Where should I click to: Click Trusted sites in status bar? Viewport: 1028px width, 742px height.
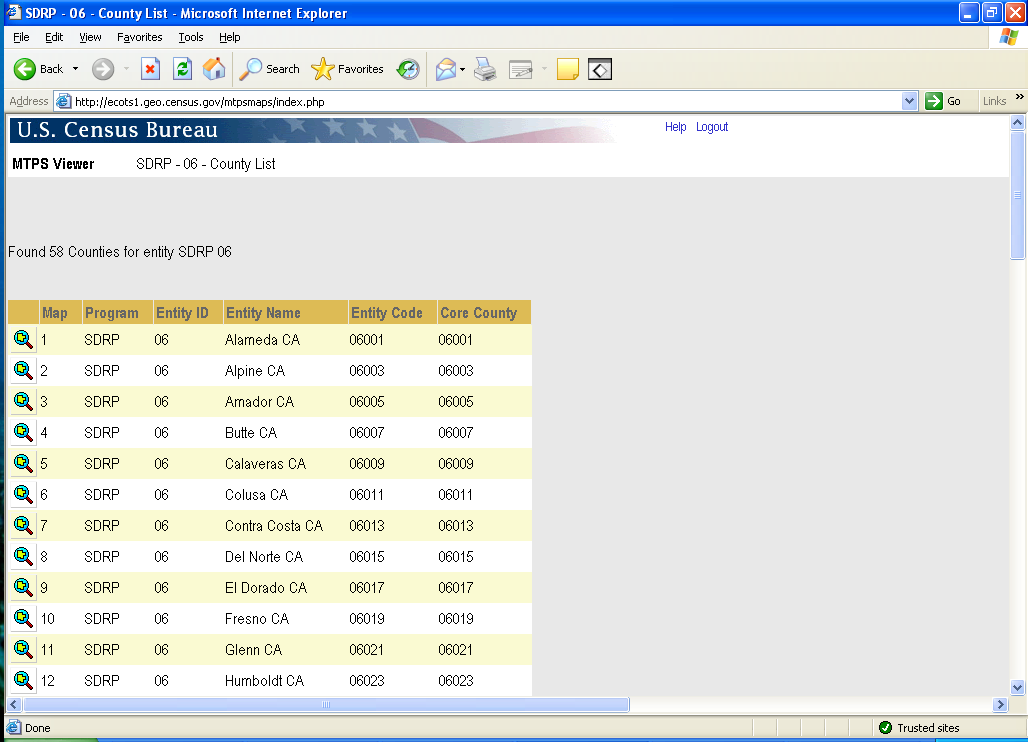tap(920, 728)
